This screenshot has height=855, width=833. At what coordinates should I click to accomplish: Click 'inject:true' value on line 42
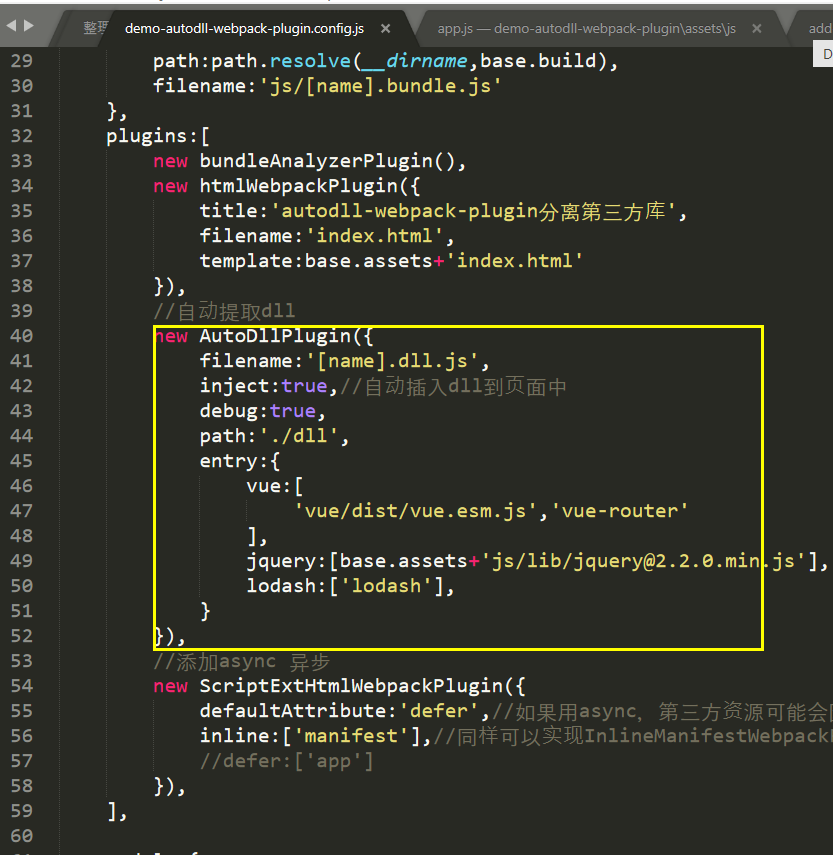[x=263, y=386]
